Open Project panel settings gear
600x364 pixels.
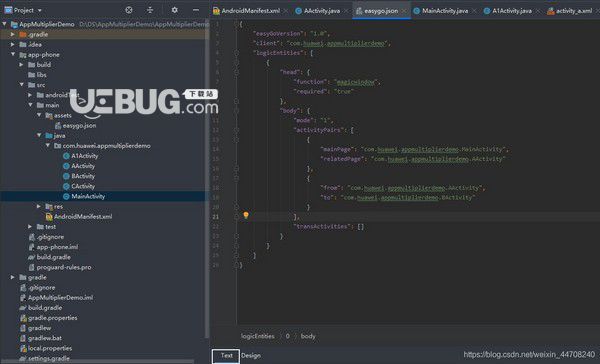coord(174,10)
